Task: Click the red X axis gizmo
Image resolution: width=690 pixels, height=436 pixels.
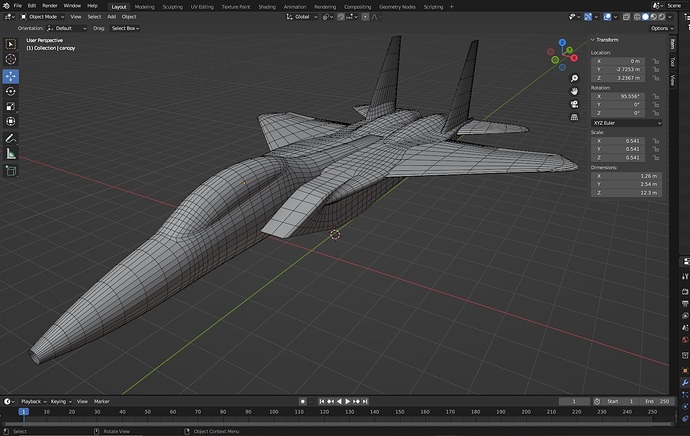Action: tap(574, 58)
